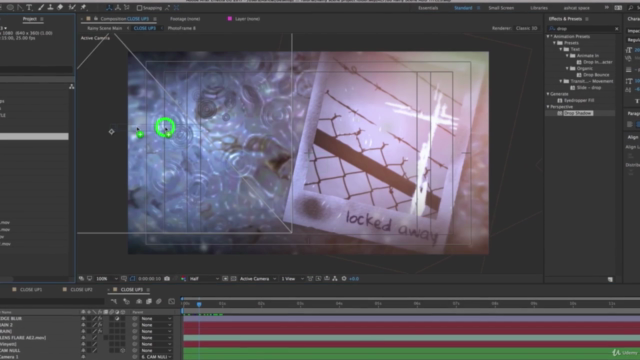
Task: Select the Ellipse shape tool
Action: click(x=10, y=7)
